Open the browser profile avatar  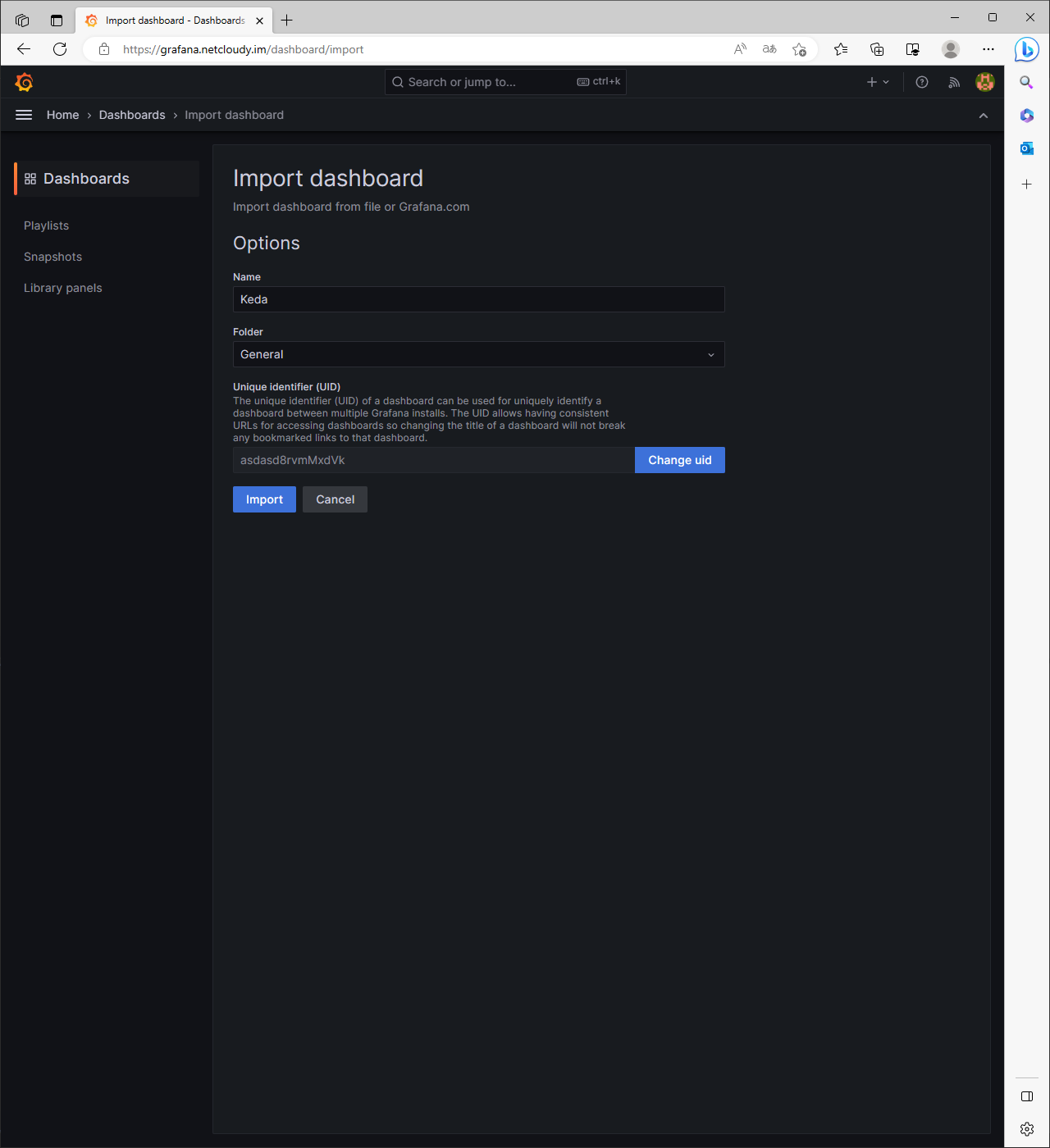click(x=951, y=49)
